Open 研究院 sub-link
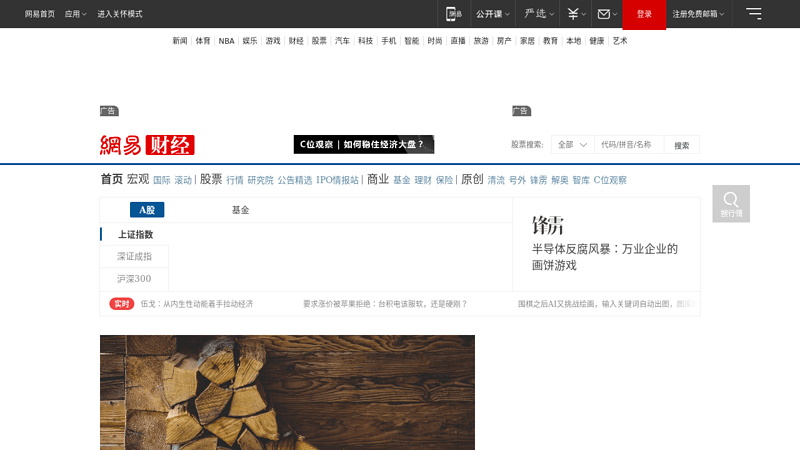This screenshot has width=800, height=450. coord(260,180)
